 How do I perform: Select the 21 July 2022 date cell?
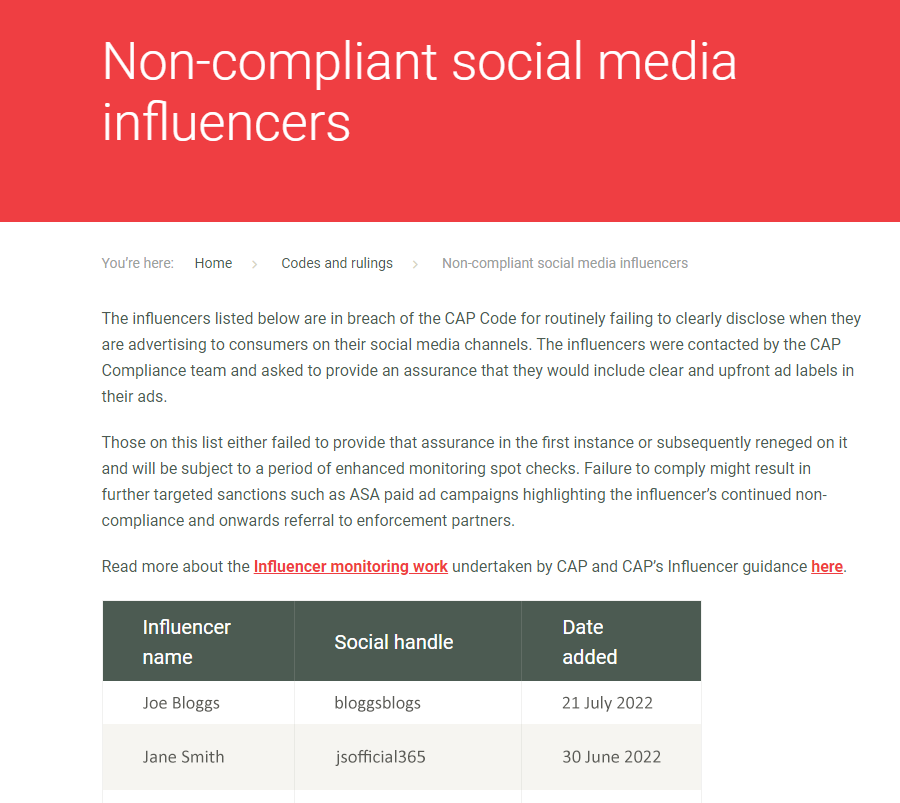(611, 703)
